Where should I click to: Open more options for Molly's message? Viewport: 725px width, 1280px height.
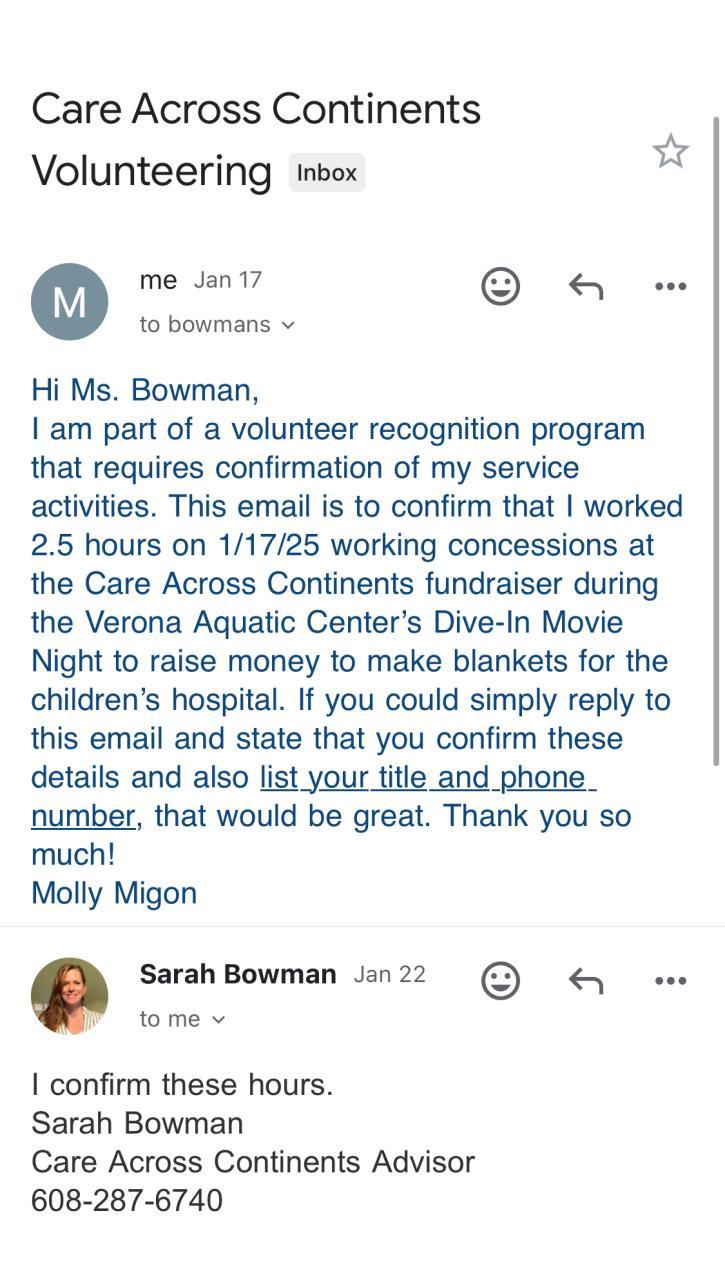(x=670, y=287)
